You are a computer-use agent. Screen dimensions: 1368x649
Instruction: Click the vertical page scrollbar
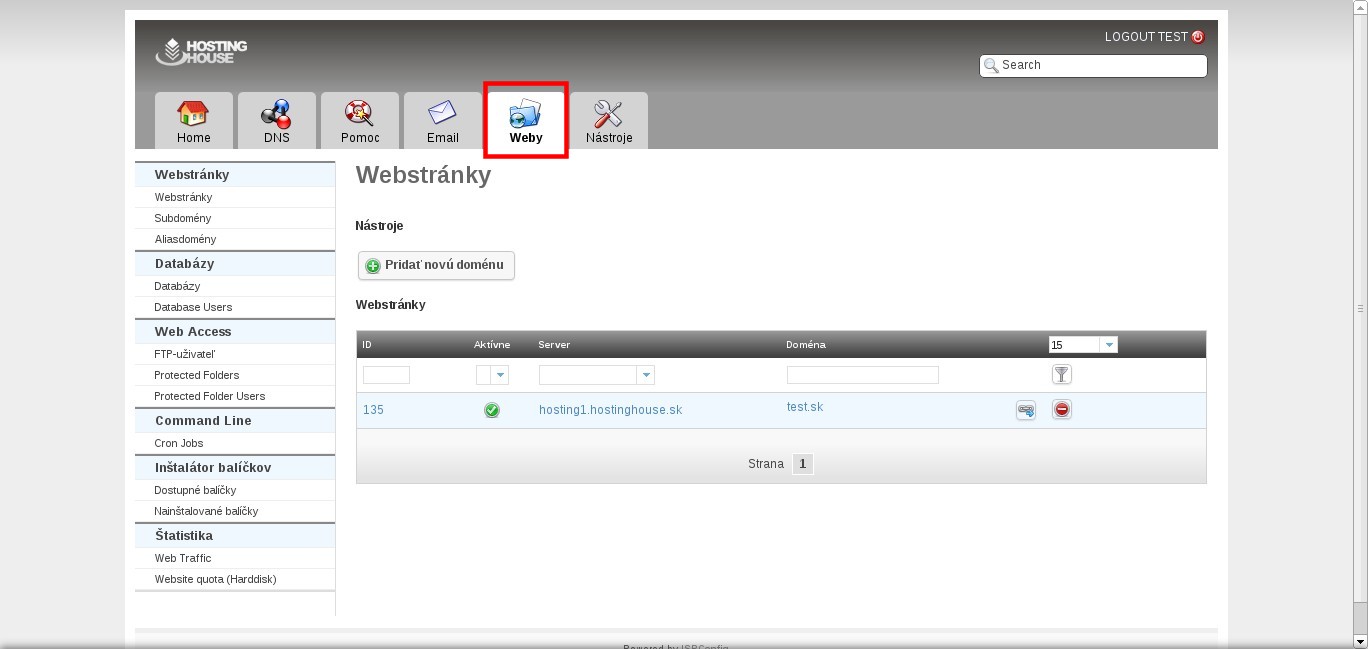[1360, 309]
